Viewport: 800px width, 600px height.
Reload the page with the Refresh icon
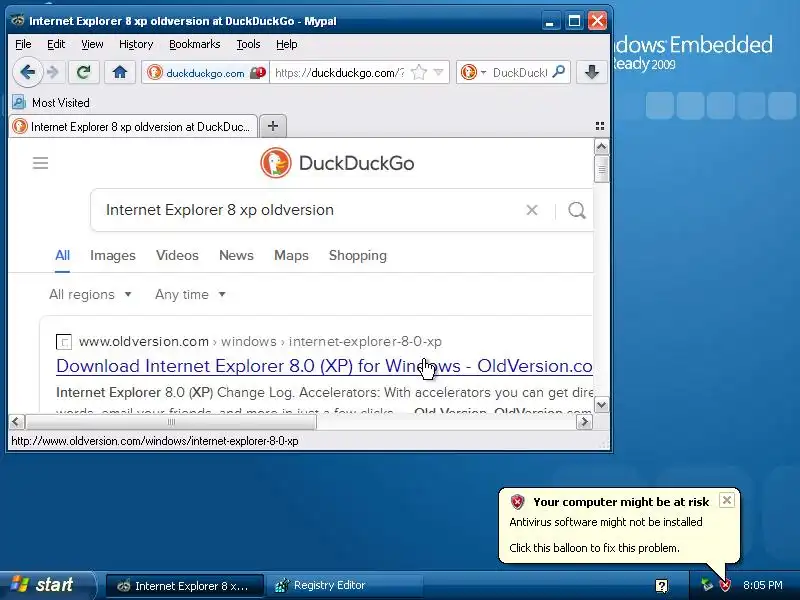coord(84,72)
